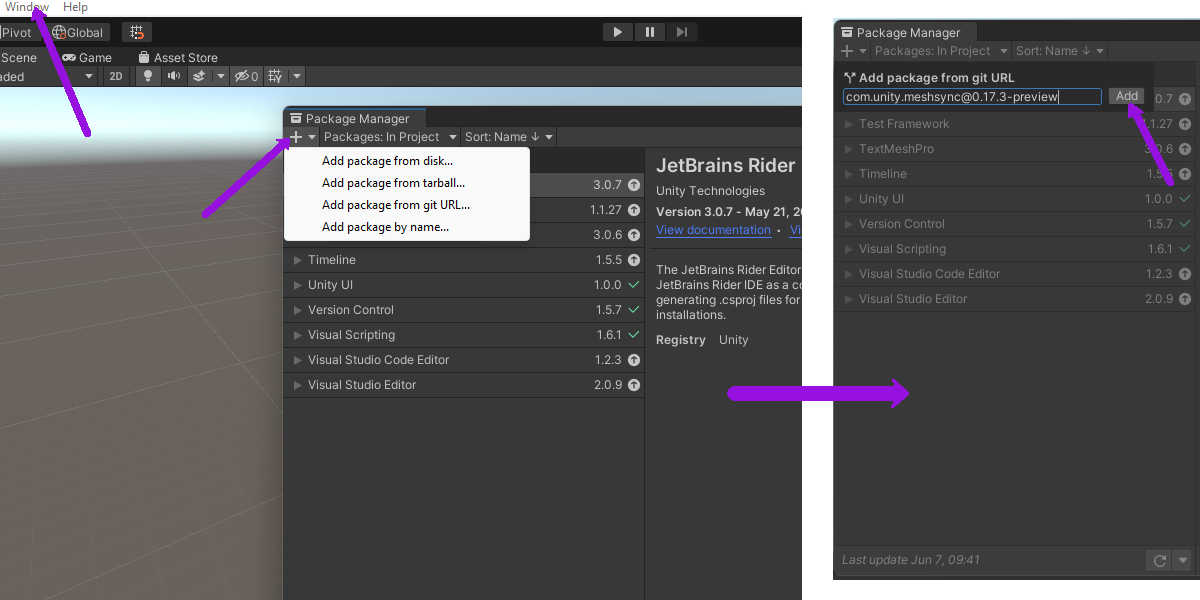Open the View documentation link
The width and height of the screenshot is (1200, 600).
pos(713,230)
